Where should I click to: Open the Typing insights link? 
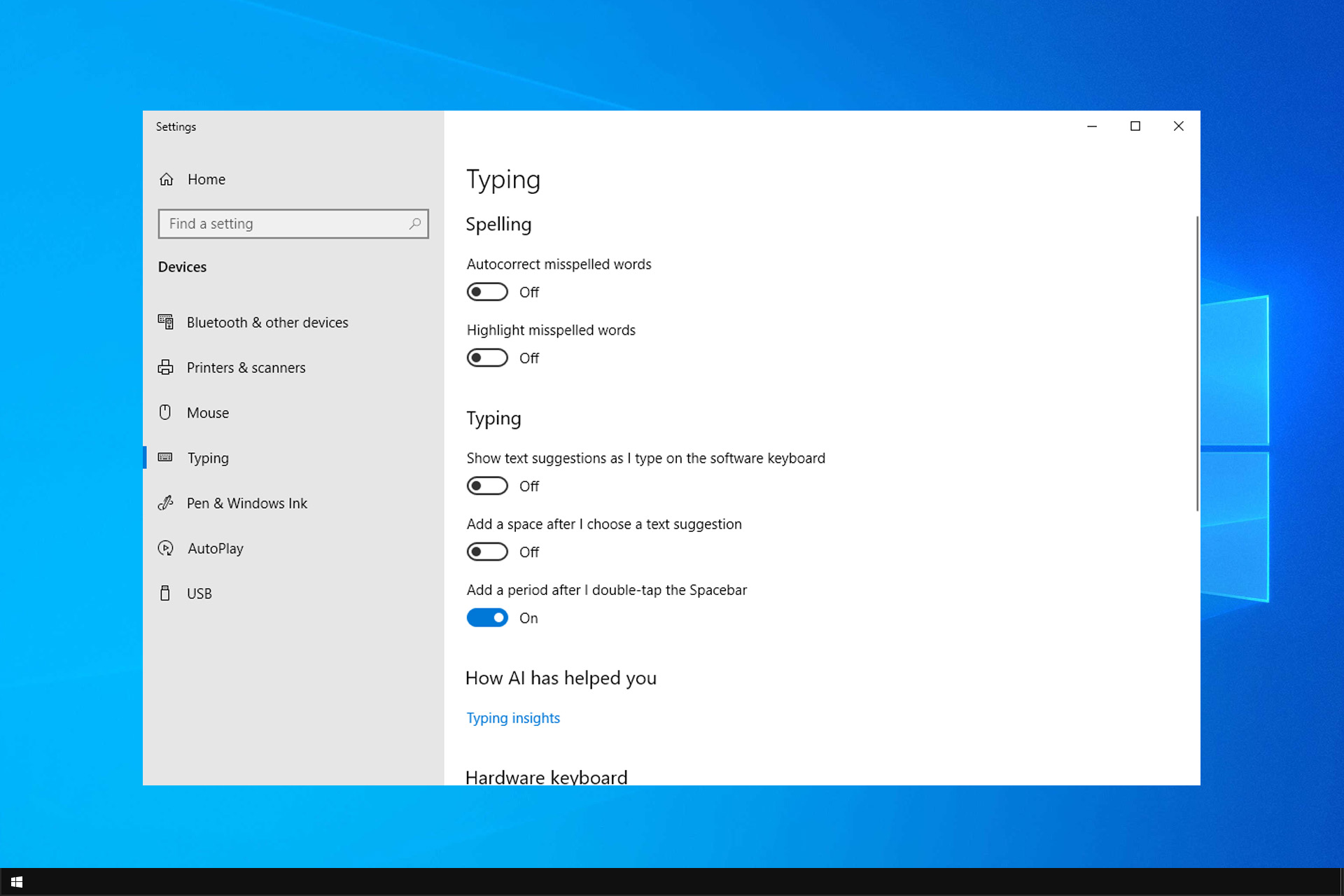click(x=513, y=717)
